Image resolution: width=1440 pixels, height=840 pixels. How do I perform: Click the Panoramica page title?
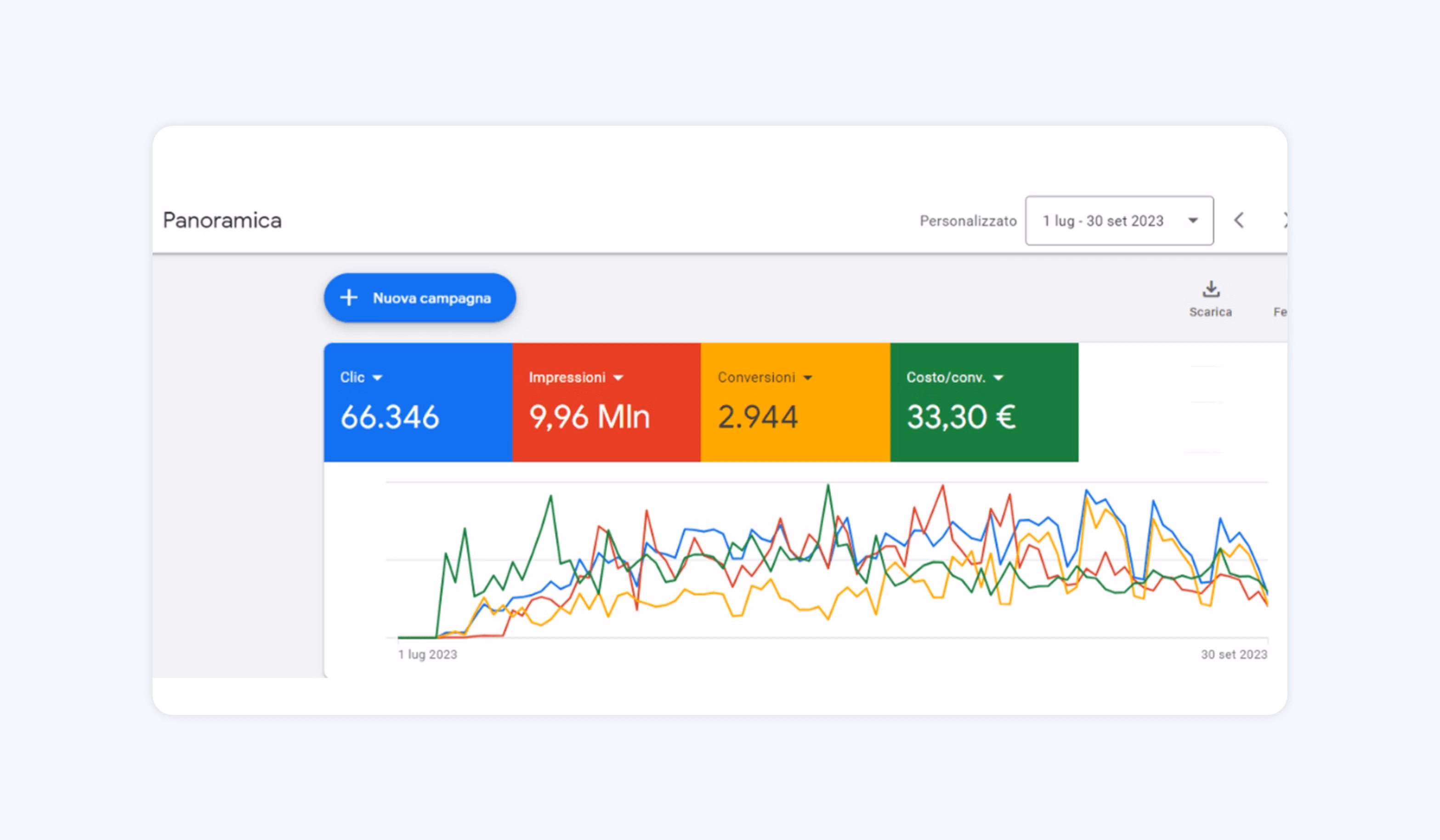coord(222,221)
